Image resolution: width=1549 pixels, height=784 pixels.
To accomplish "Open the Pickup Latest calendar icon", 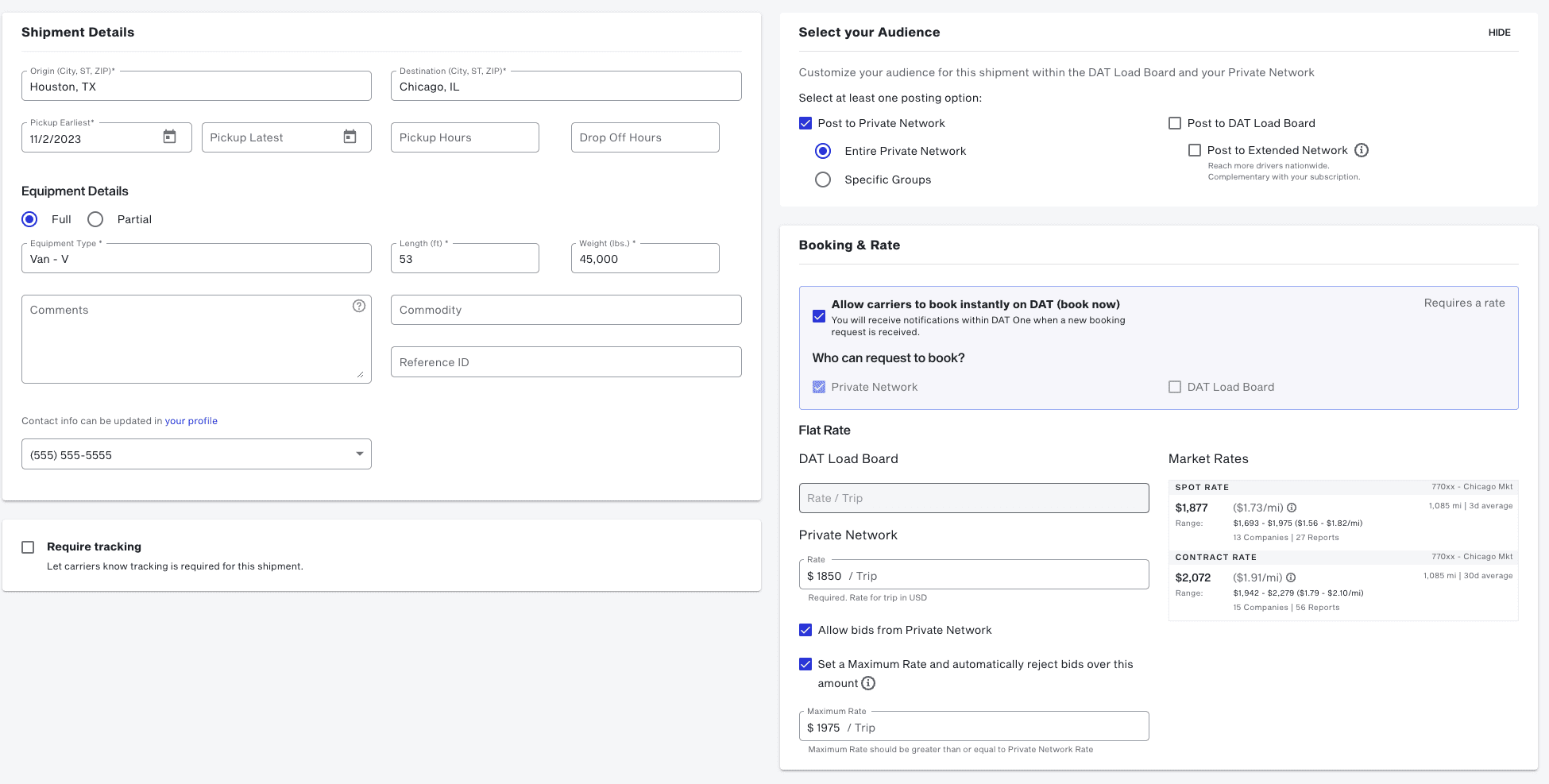I will point(350,137).
